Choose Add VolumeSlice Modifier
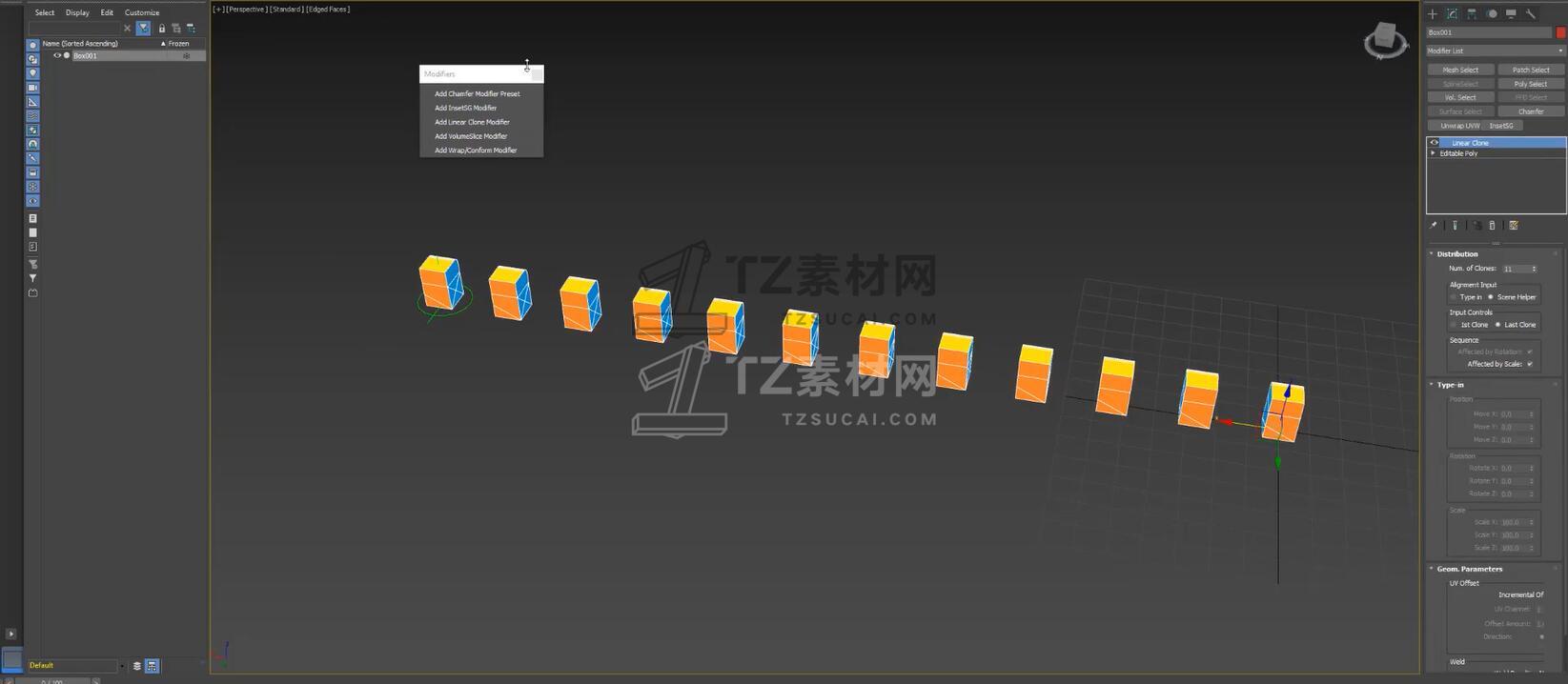Viewport: 1568px width, 684px height. [471, 136]
